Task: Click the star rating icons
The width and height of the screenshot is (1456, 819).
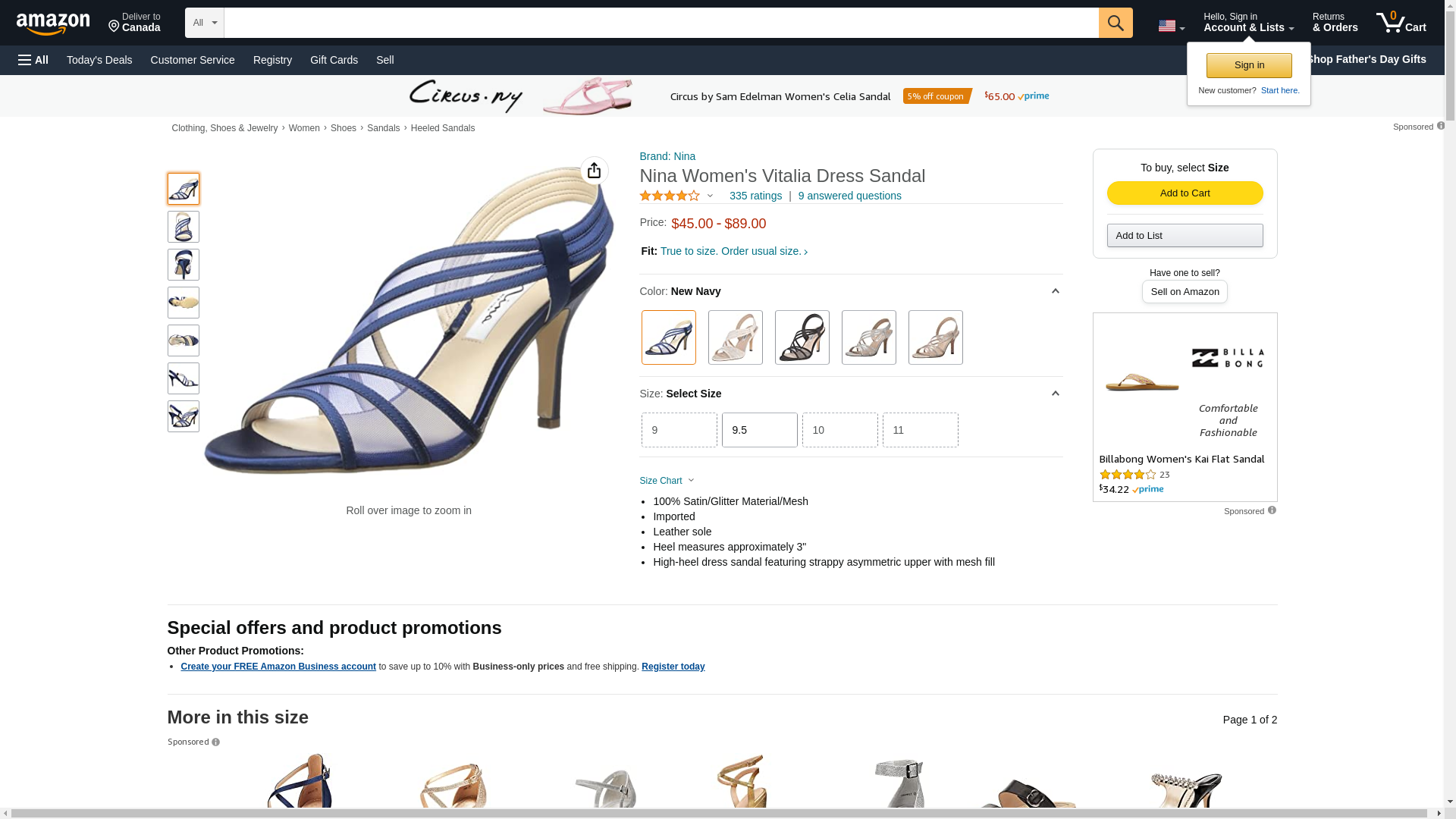Action: (670, 196)
